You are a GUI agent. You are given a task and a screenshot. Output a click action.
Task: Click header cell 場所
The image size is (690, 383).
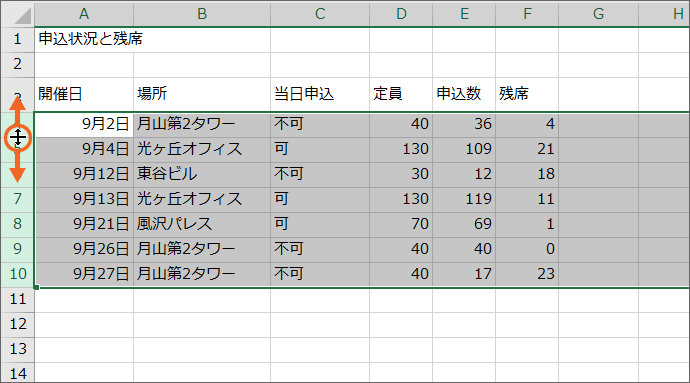[202, 94]
